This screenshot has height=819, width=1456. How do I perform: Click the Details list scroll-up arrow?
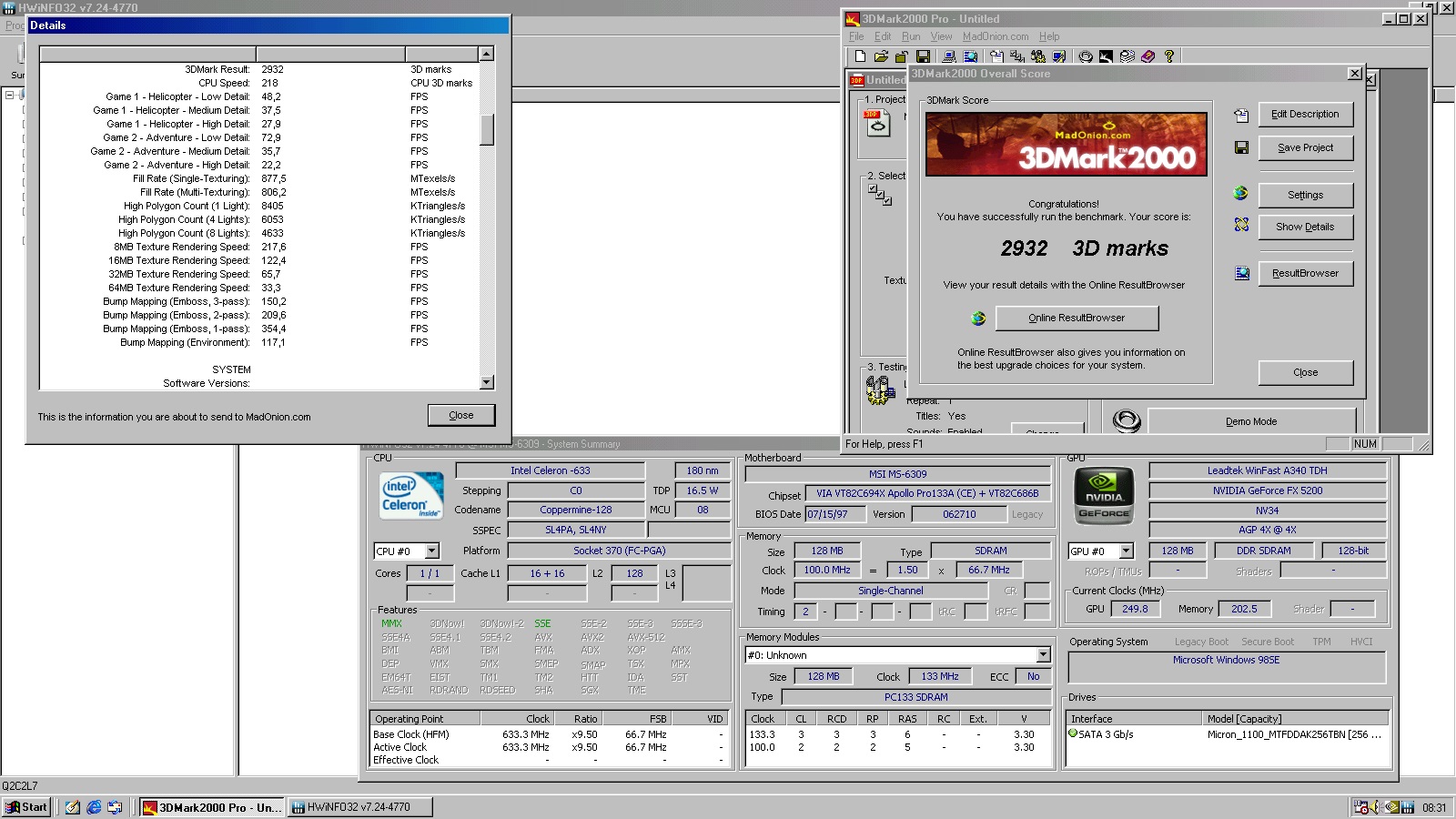pos(487,54)
